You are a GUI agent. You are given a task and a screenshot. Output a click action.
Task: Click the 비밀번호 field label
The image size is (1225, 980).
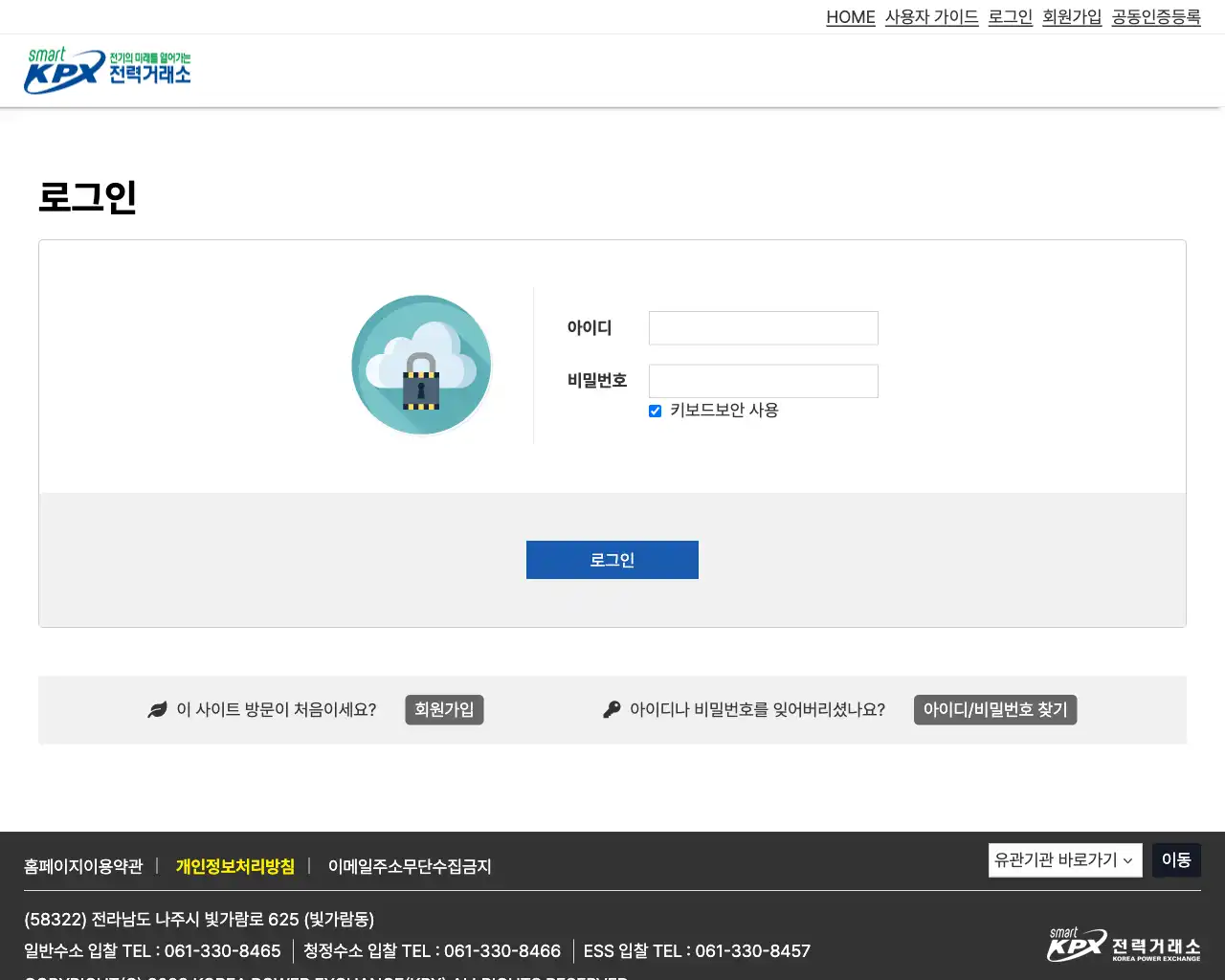tap(597, 380)
